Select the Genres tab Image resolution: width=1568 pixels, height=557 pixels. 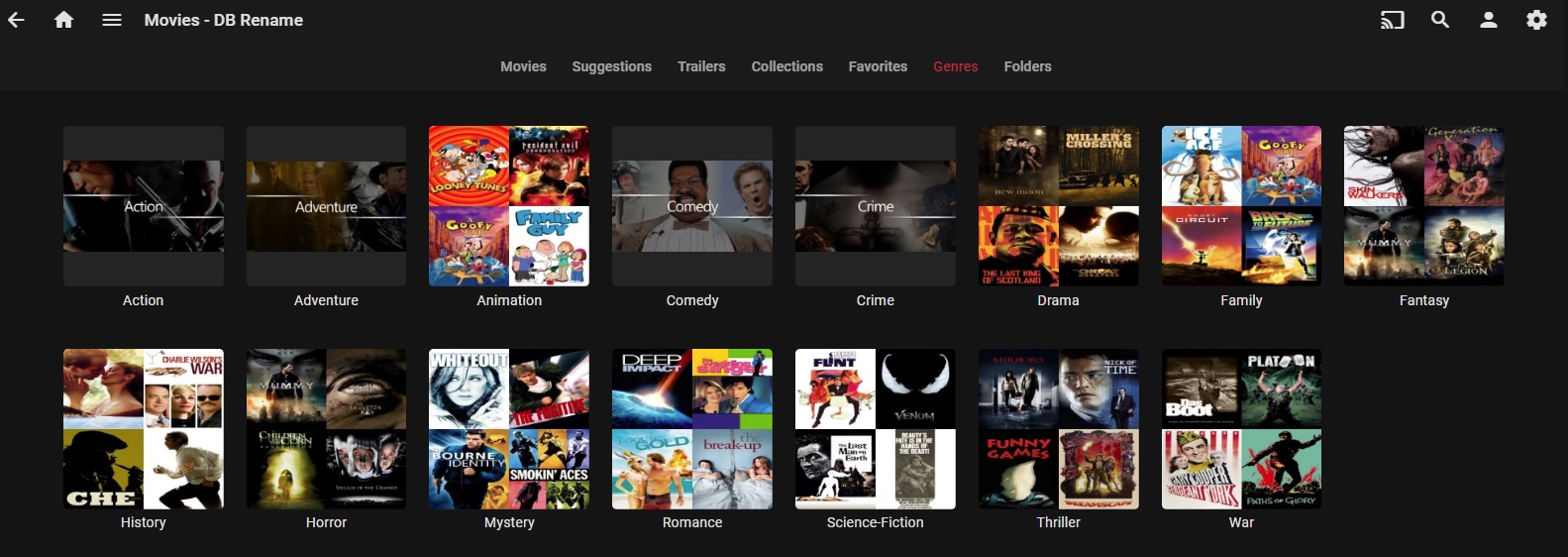pyautogui.click(x=956, y=66)
